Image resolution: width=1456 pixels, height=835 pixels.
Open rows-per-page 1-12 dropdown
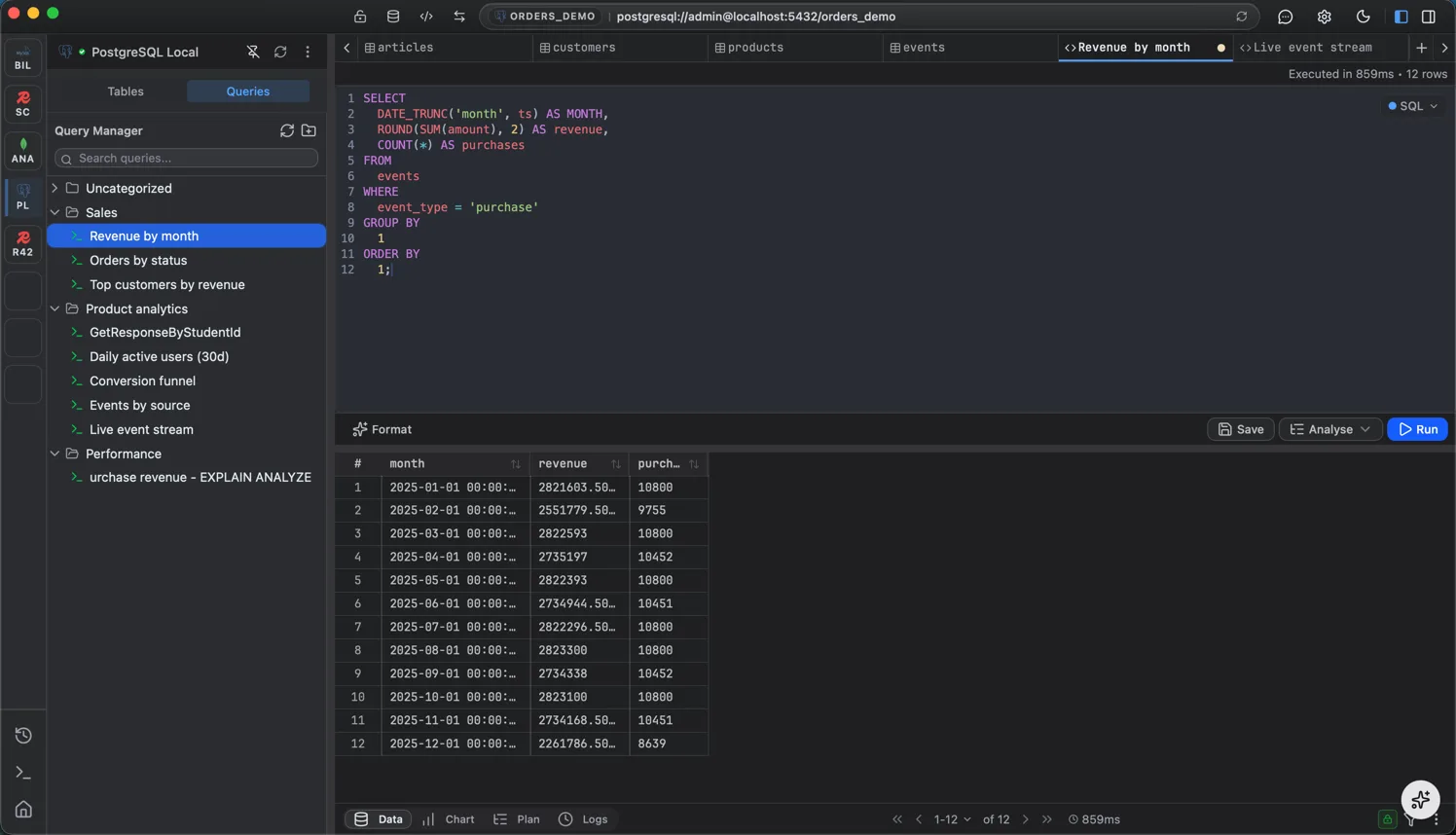point(953,819)
